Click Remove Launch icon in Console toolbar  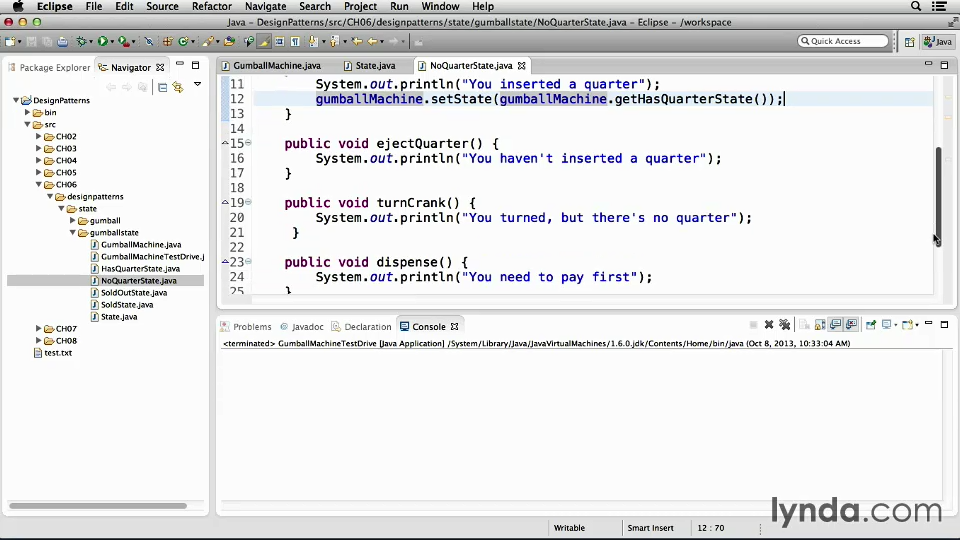pos(769,324)
